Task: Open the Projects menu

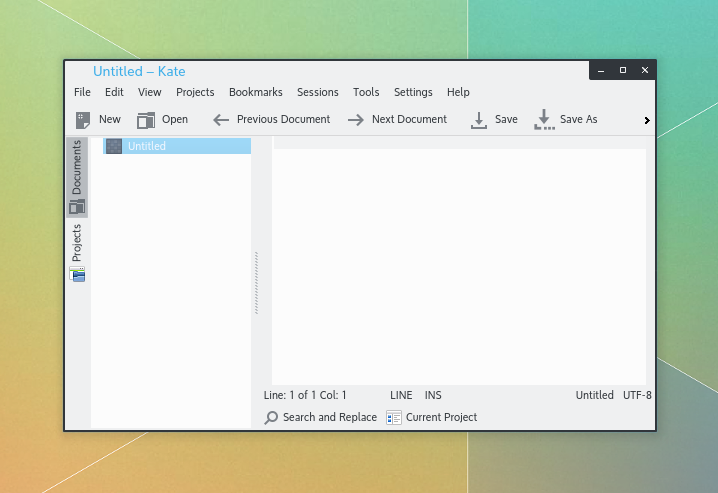Action: pyautogui.click(x=195, y=92)
